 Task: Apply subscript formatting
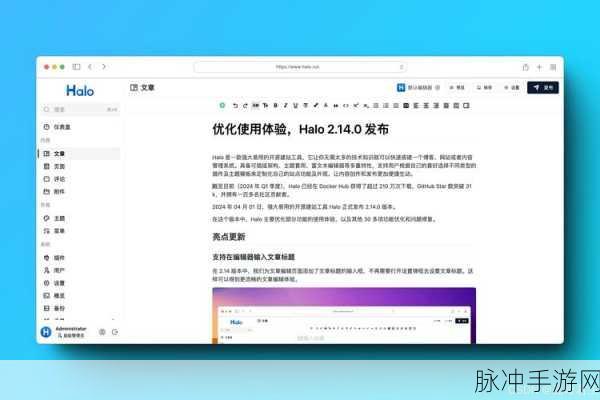point(366,106)
